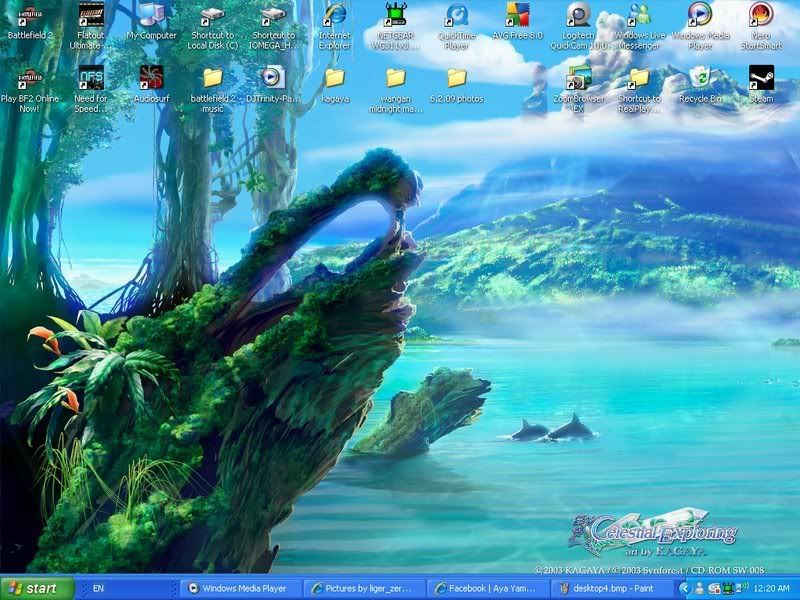Switch to Pictures by liger_zer... taskbar window
This screenshot has width=800, height=600.
point(365,588)
